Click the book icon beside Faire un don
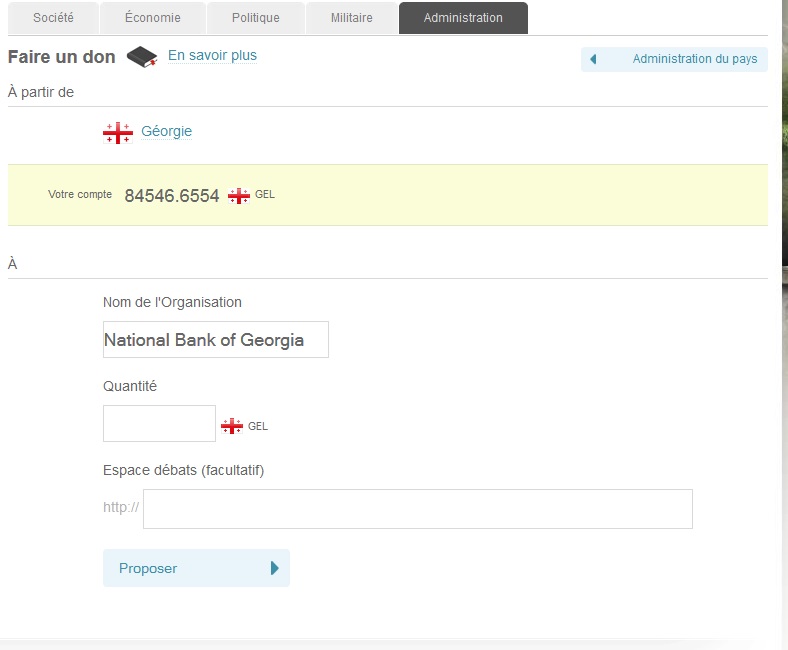 coord(142,57)
